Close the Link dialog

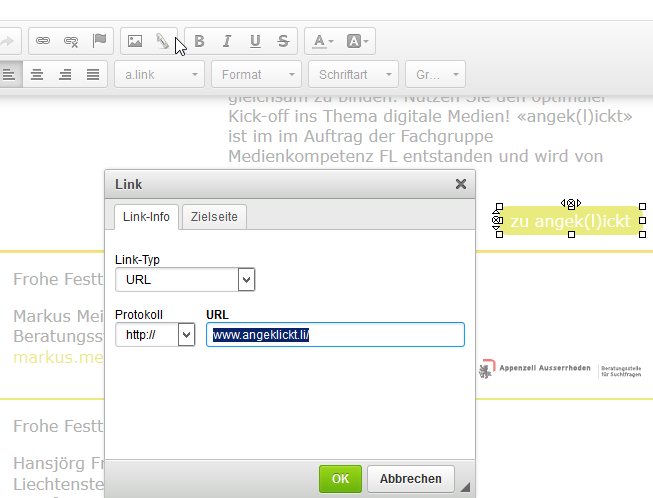coord(461,184)
